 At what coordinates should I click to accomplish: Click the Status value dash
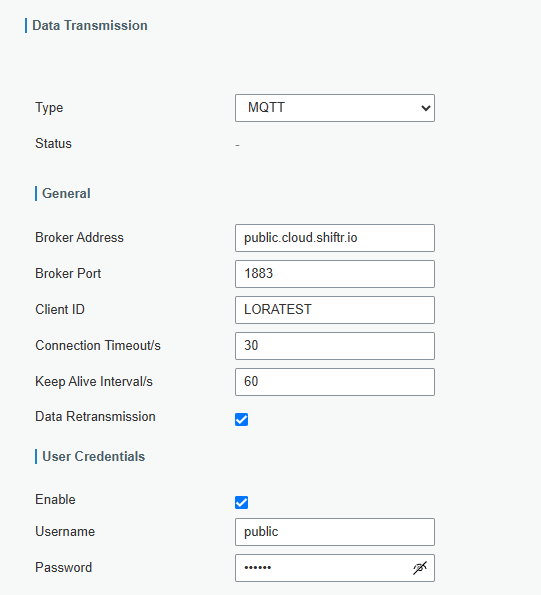[x=237, y=145]
